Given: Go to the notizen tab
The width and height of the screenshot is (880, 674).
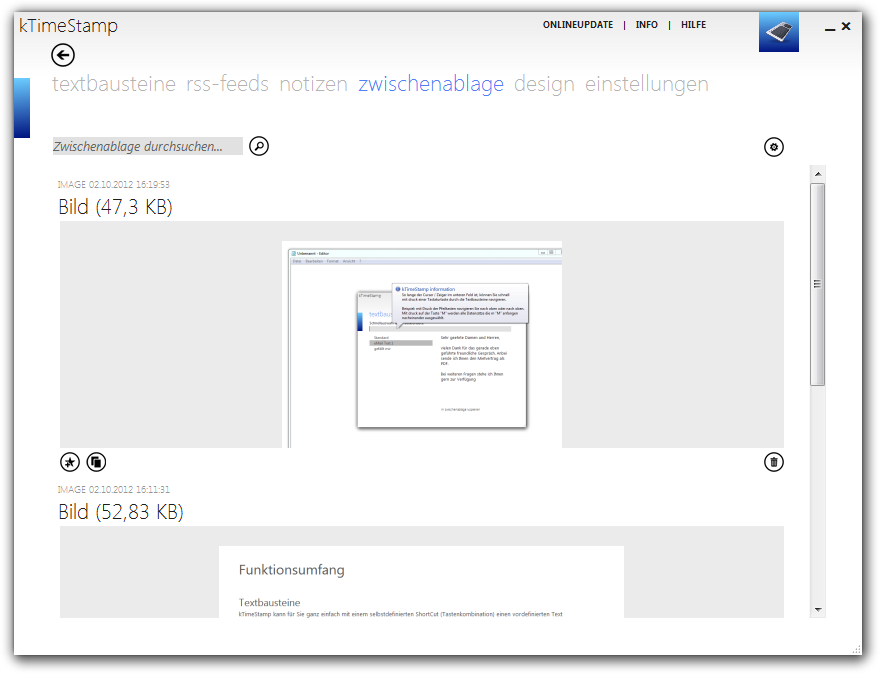Looking at the screenshot, I should (314, 84).
